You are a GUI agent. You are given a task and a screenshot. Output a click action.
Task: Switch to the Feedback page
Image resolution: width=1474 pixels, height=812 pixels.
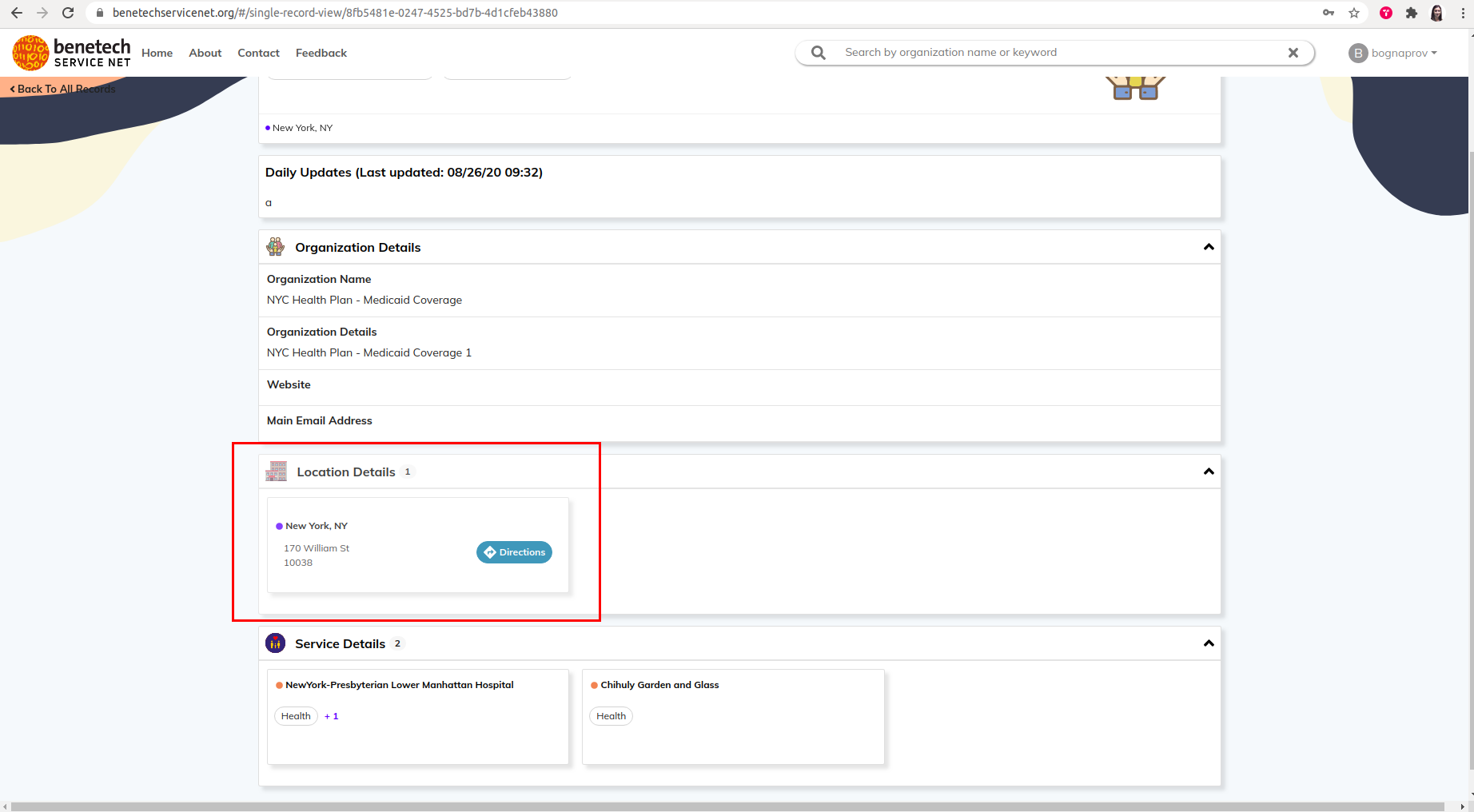click(x=321, y=53)
